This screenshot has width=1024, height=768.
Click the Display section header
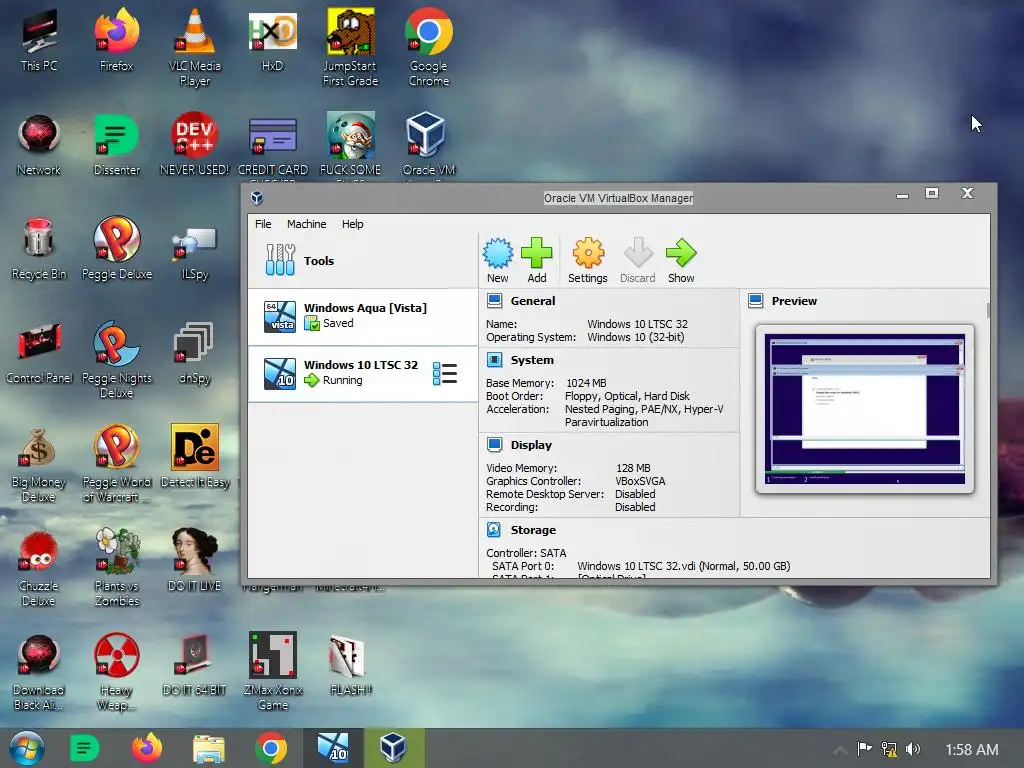tap(520, 445)
